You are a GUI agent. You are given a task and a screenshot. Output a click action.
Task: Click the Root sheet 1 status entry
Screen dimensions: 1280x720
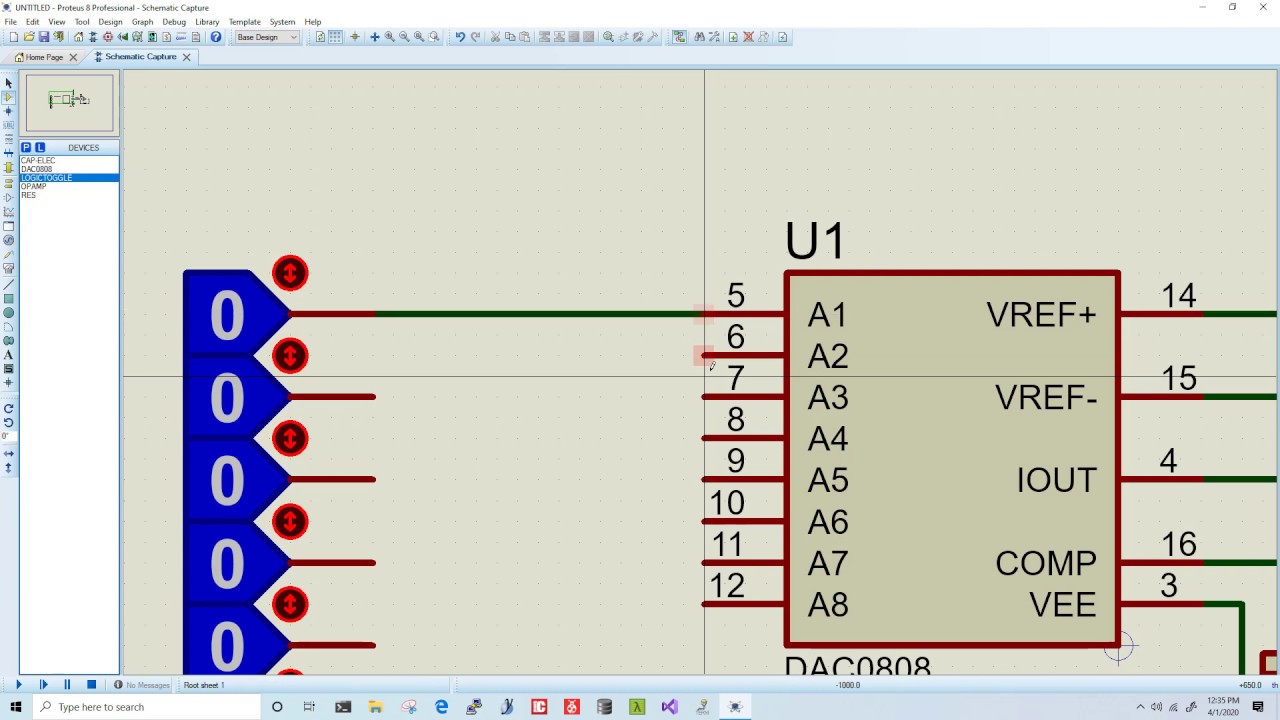click(x=204, y=685)
